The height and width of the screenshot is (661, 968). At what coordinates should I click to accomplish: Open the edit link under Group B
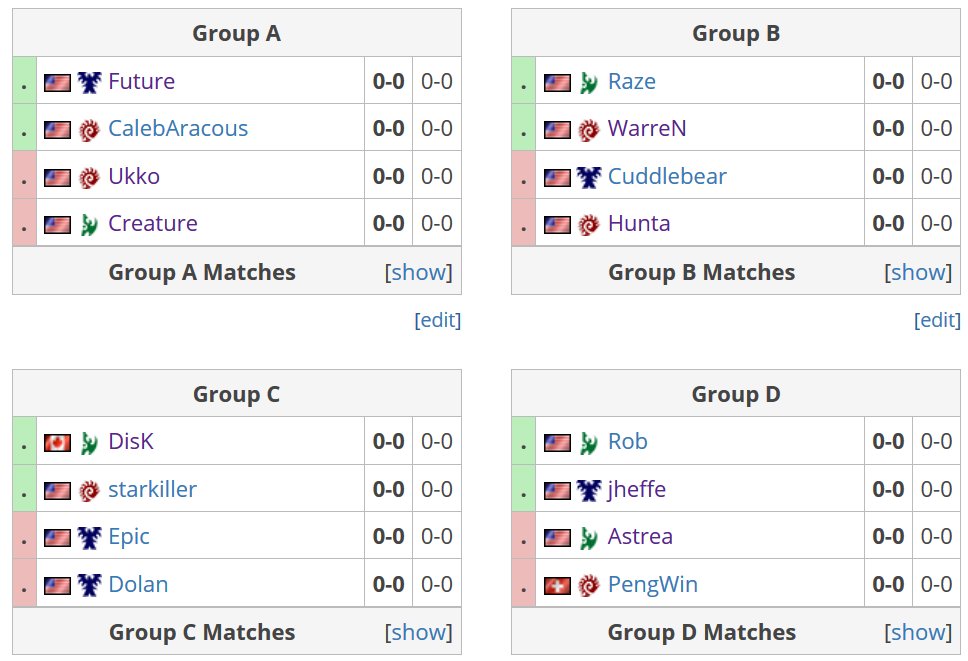pyautogui.click(x=937, y=320)
